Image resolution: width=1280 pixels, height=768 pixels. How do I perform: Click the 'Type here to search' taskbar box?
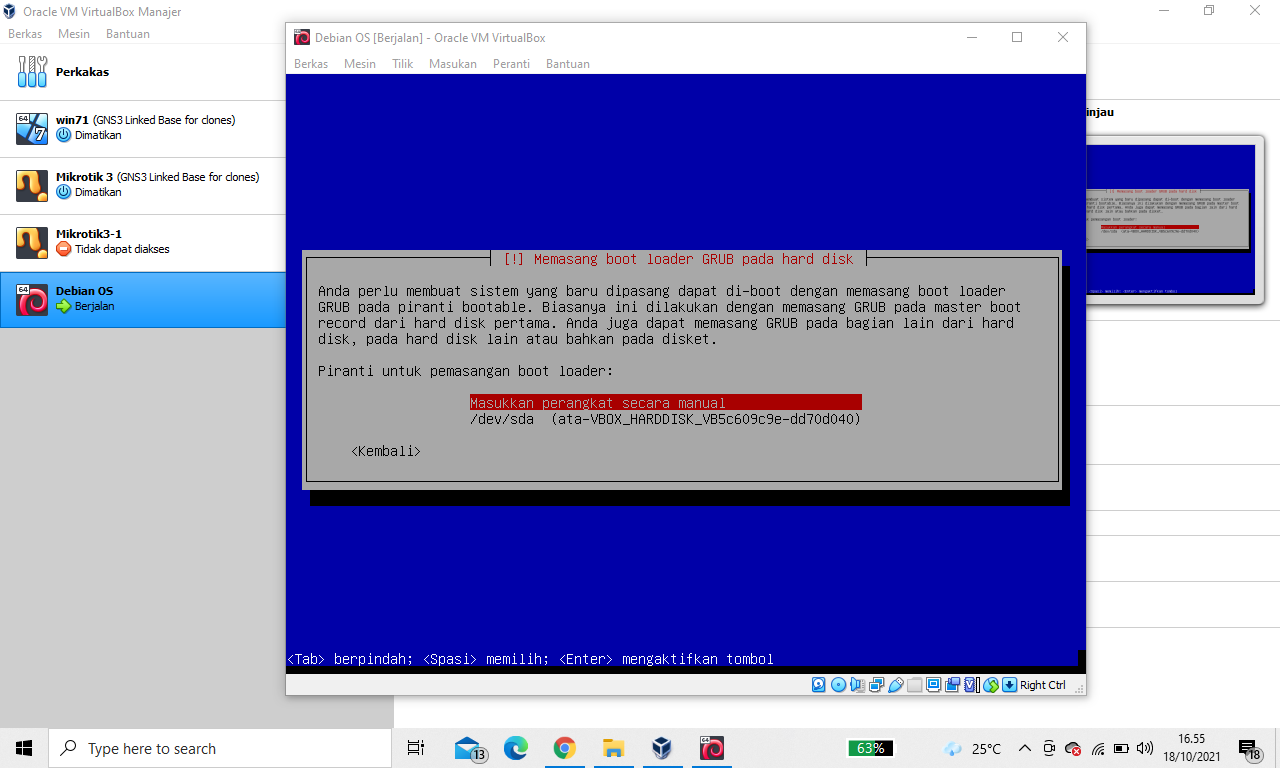[x=220, y=748]
